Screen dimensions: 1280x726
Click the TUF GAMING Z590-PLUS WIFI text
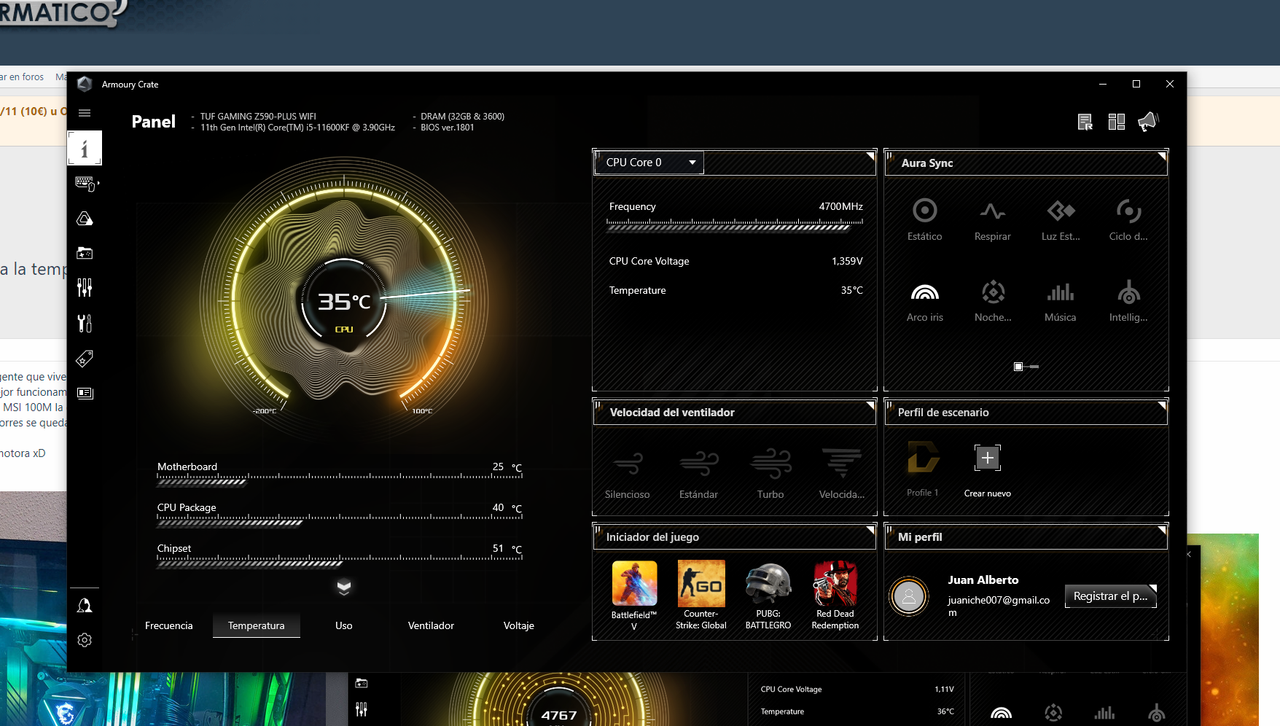tap(258, 117)
